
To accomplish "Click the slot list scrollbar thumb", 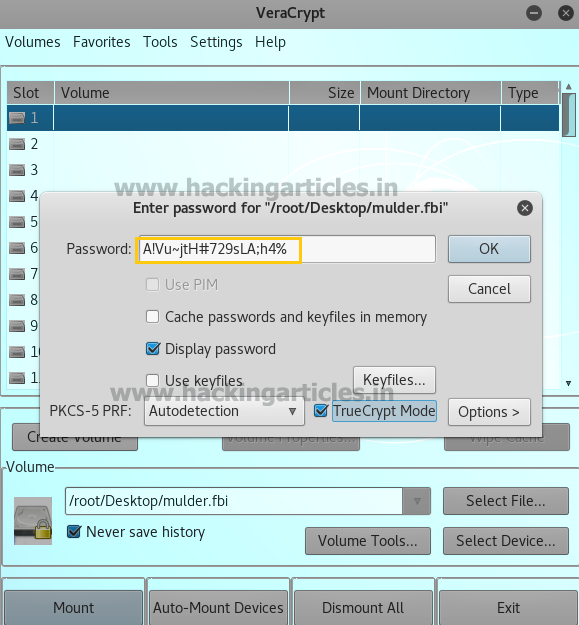I will (x=569, y=115).
